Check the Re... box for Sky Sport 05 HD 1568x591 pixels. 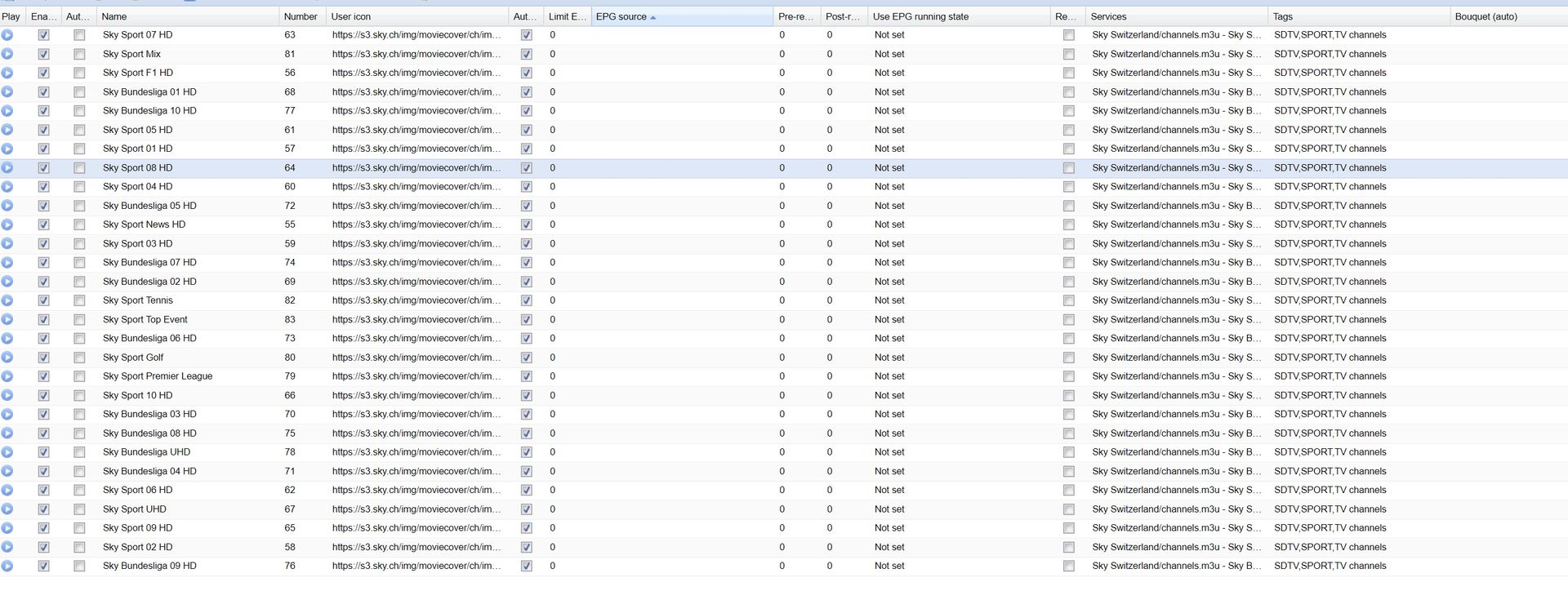(x=1069, y=130)
